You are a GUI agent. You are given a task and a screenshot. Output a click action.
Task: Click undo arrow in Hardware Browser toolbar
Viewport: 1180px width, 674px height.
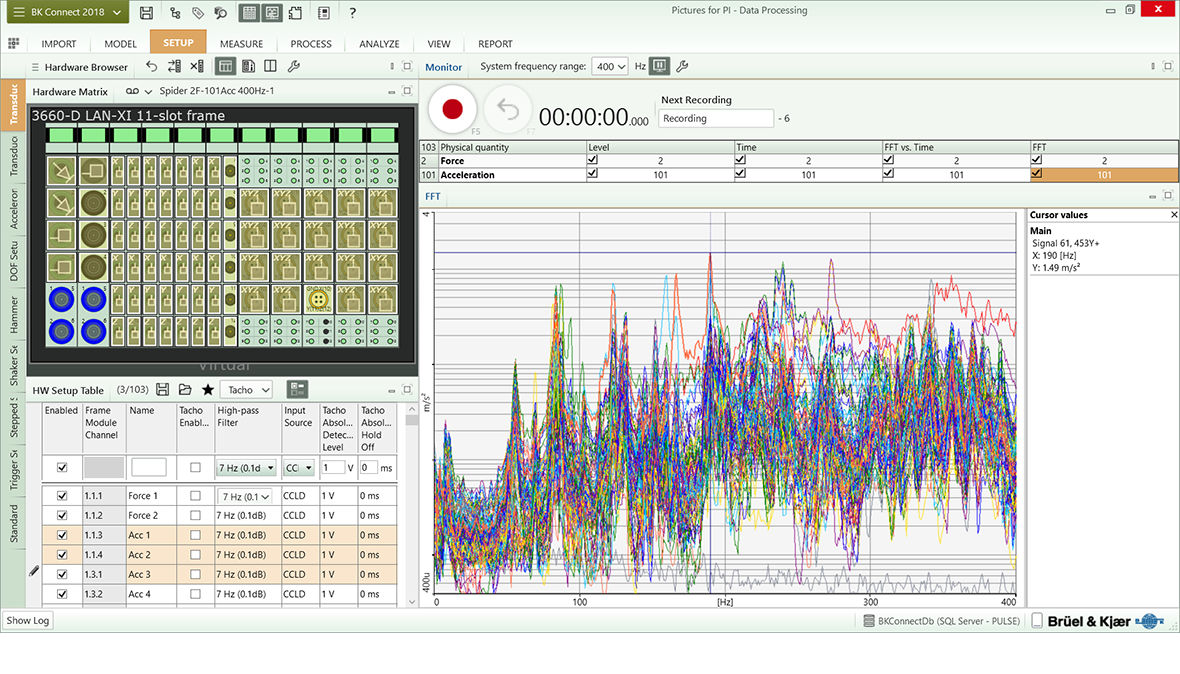pos(152,67)
